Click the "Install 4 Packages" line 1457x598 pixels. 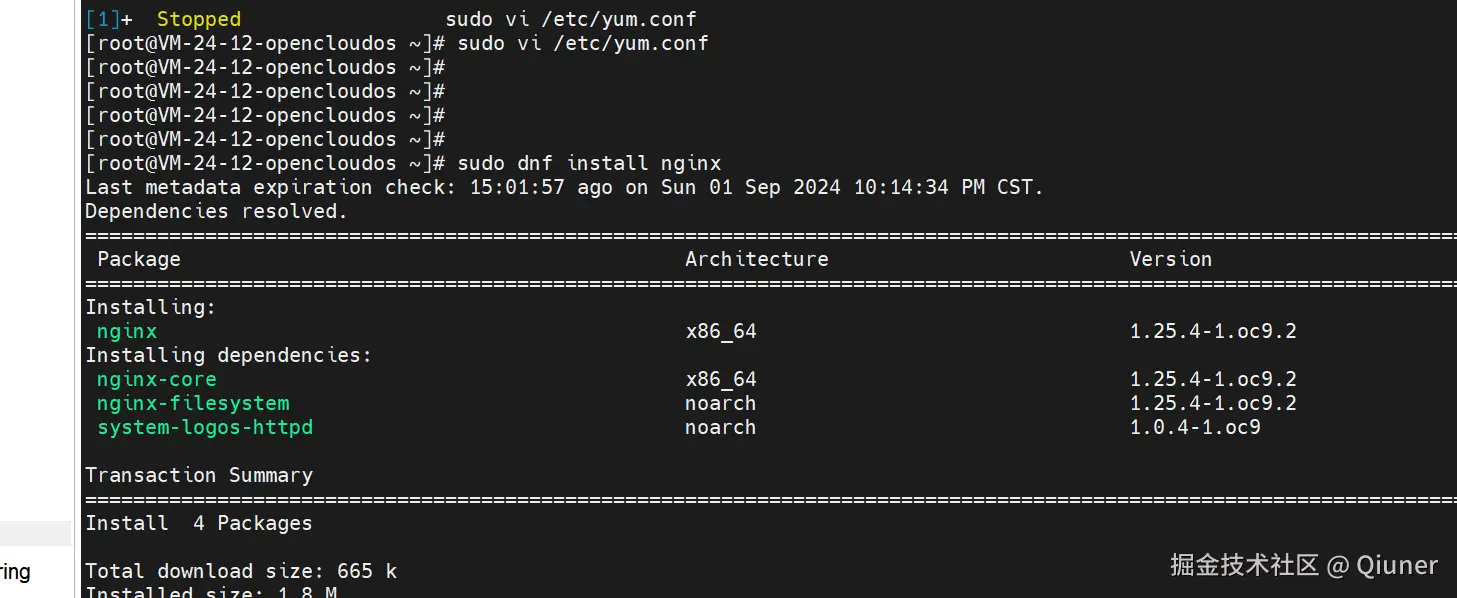[199, 523]
